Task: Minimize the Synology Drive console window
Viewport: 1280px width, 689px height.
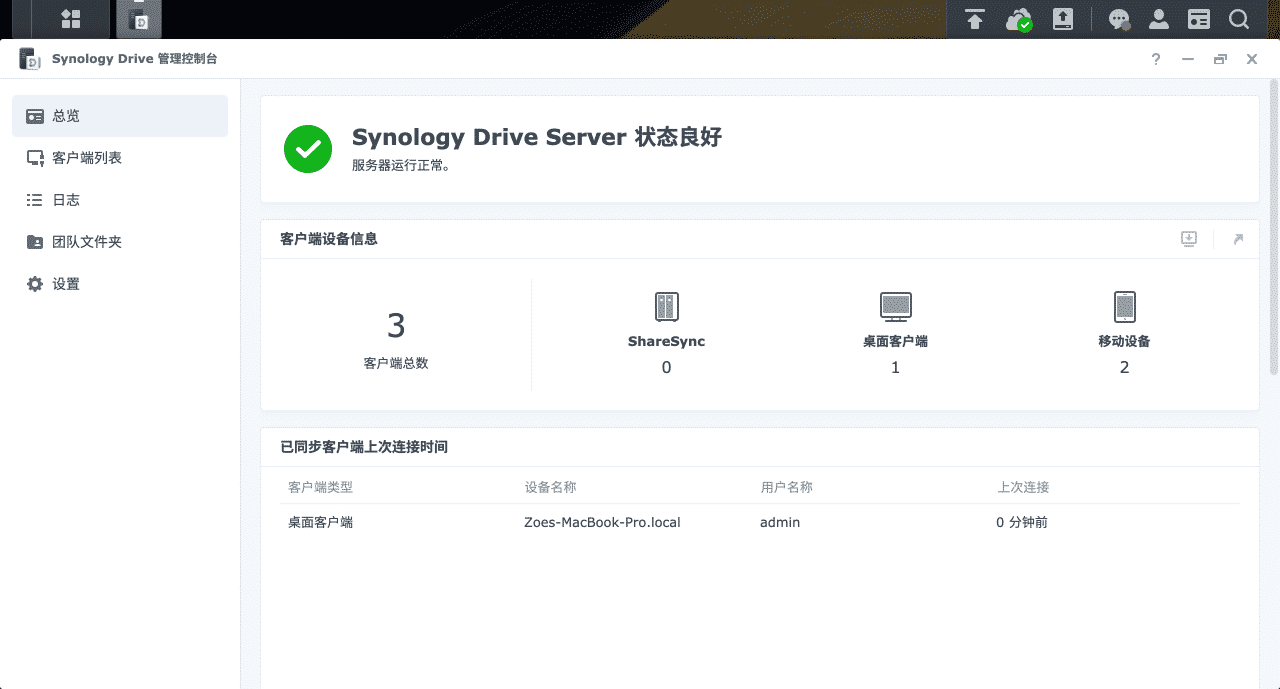Action: [x=1188, y=59]
